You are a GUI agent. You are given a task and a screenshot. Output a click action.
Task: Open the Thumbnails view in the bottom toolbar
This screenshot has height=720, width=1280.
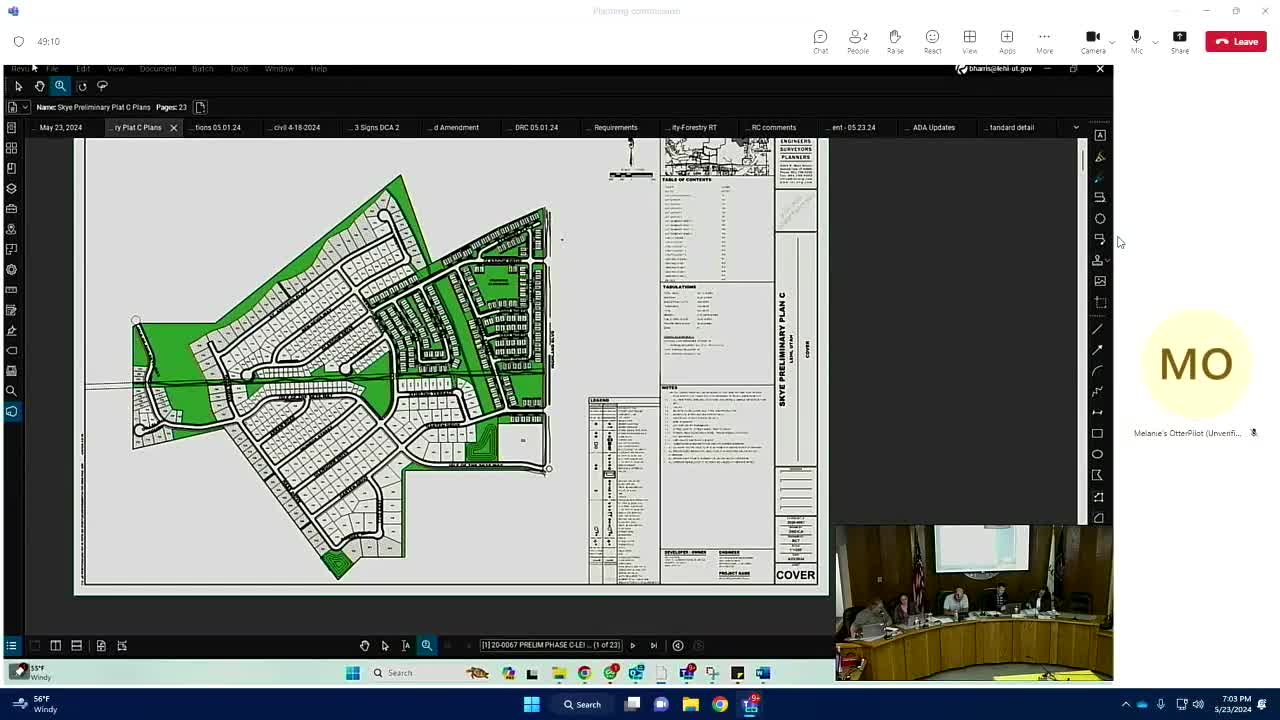pos(35,645)
